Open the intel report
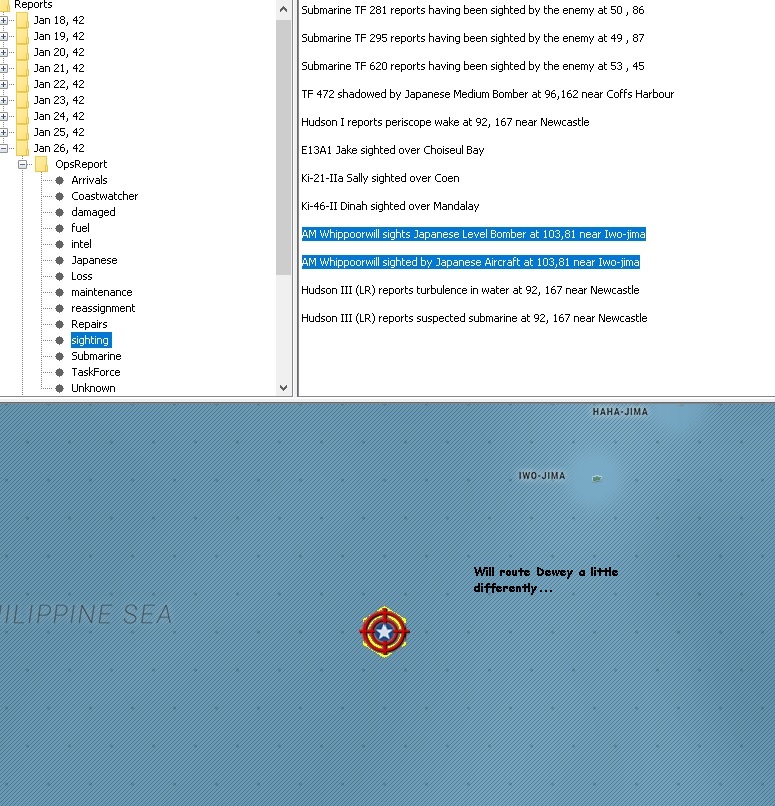 click(81, 244)
